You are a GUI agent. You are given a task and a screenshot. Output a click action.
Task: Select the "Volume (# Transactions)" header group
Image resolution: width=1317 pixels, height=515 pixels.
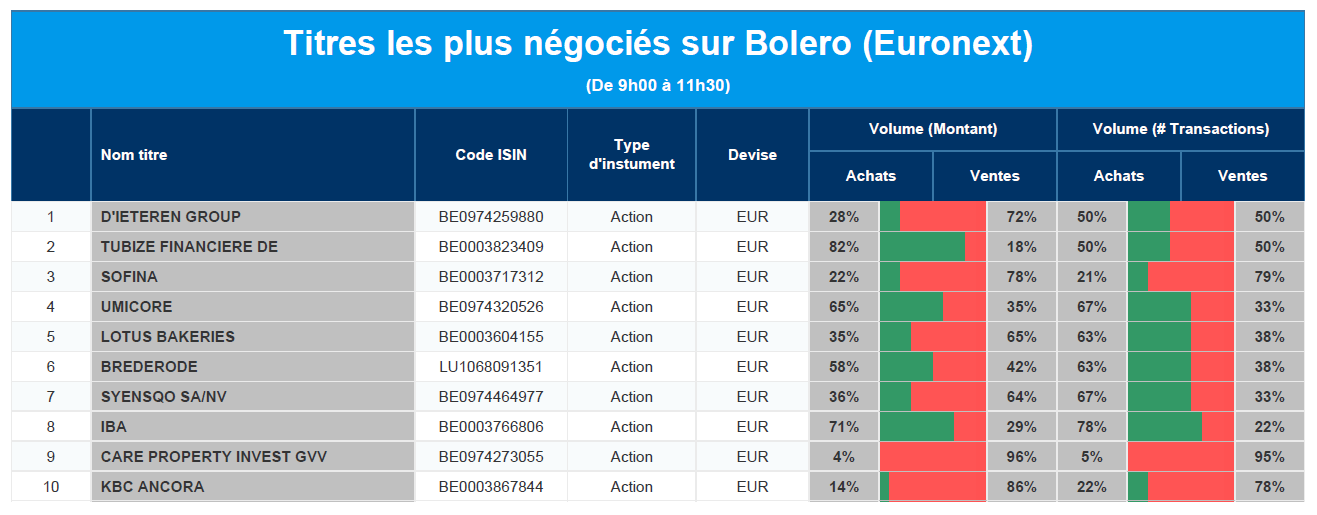tap(1181, 129)
